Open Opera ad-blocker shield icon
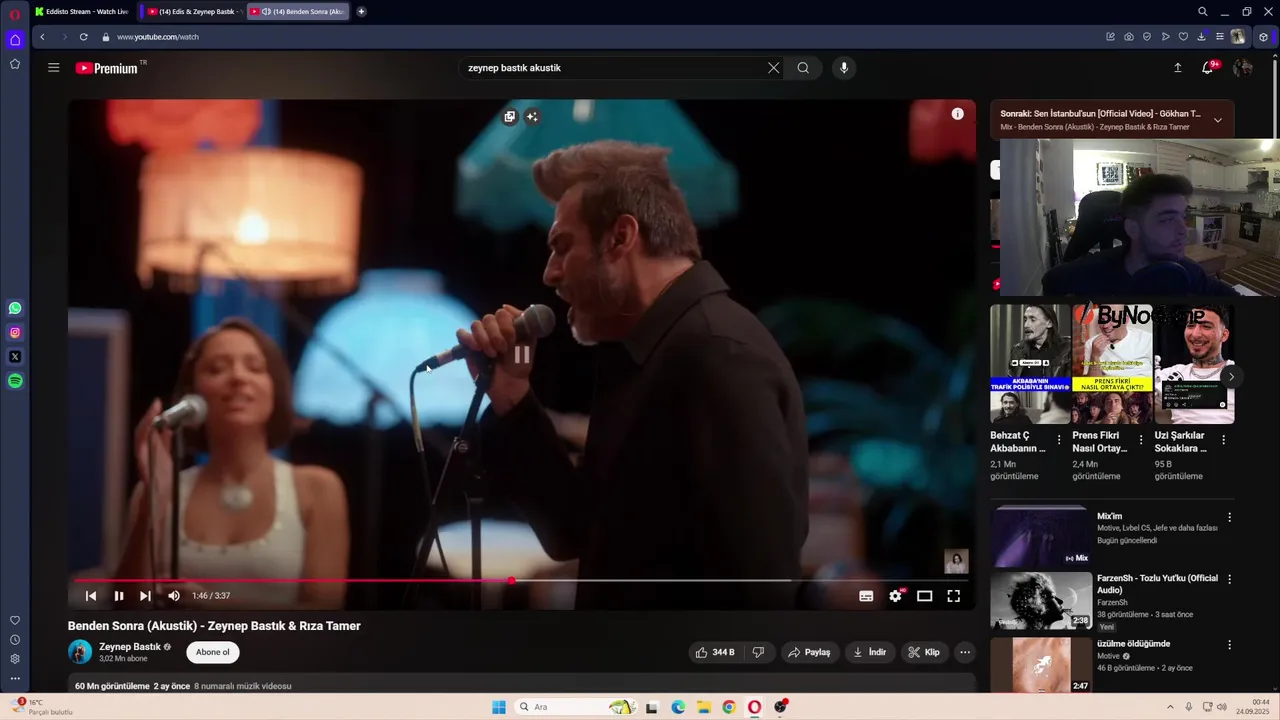Screen dimensions: 1280x720 point(1147,37)
